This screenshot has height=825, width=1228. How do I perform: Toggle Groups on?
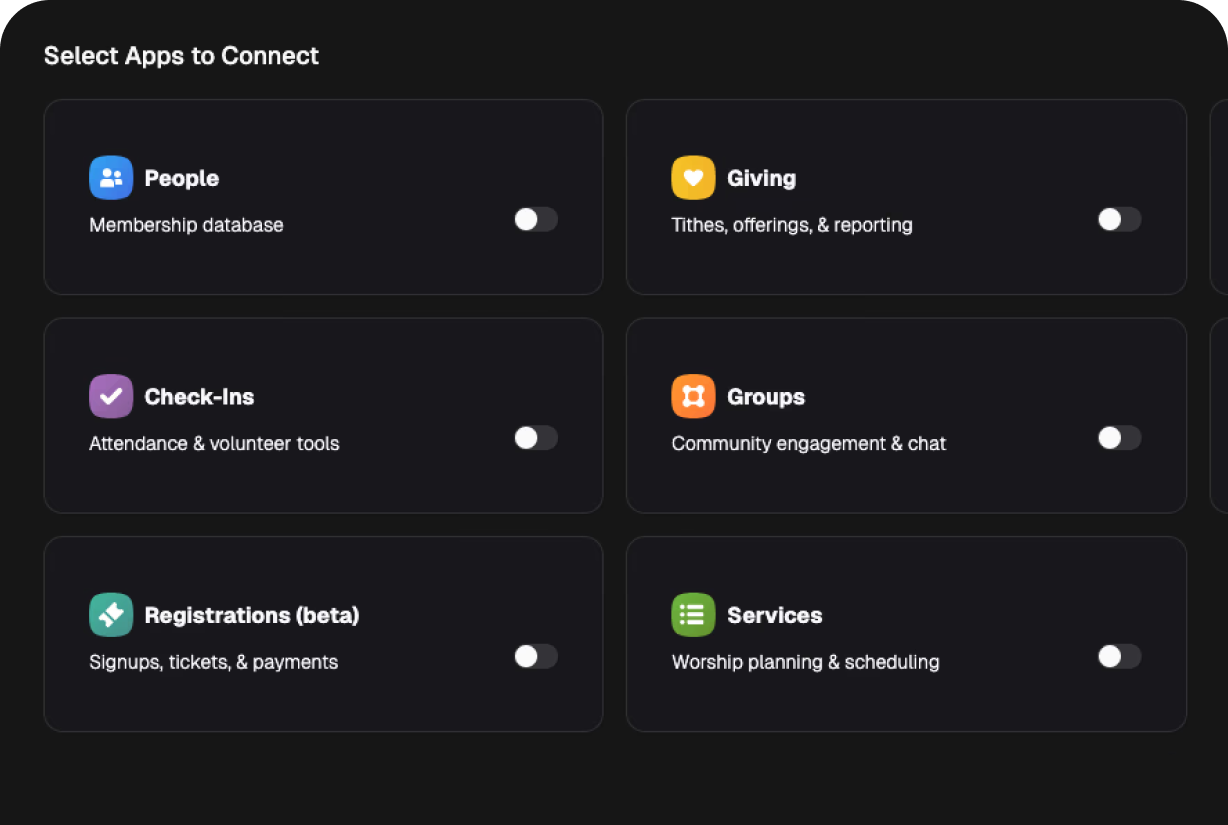pyautogui.click(x=1119, y=438)
